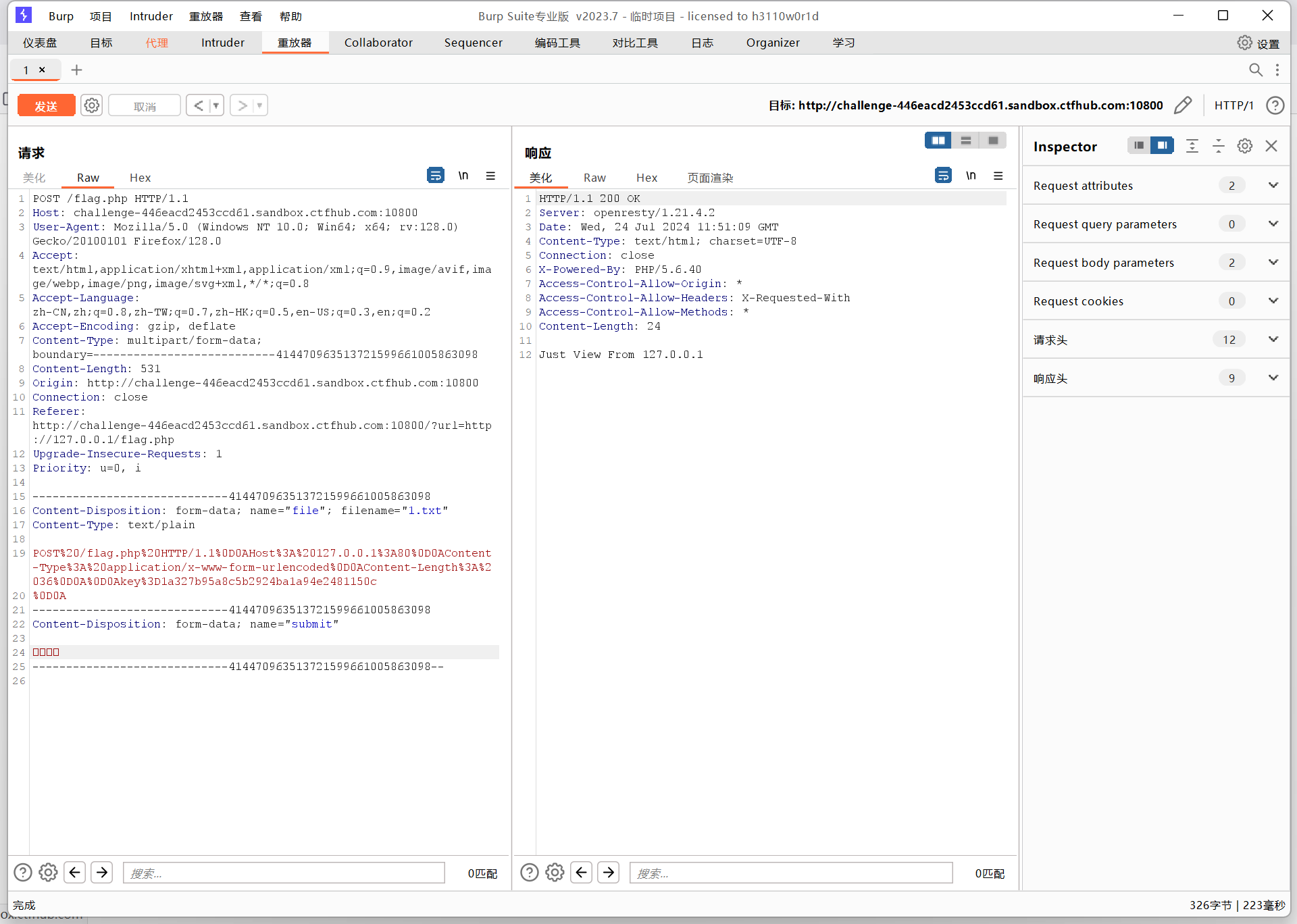Toggle response word wrap icon

click(x=943, y=176)
